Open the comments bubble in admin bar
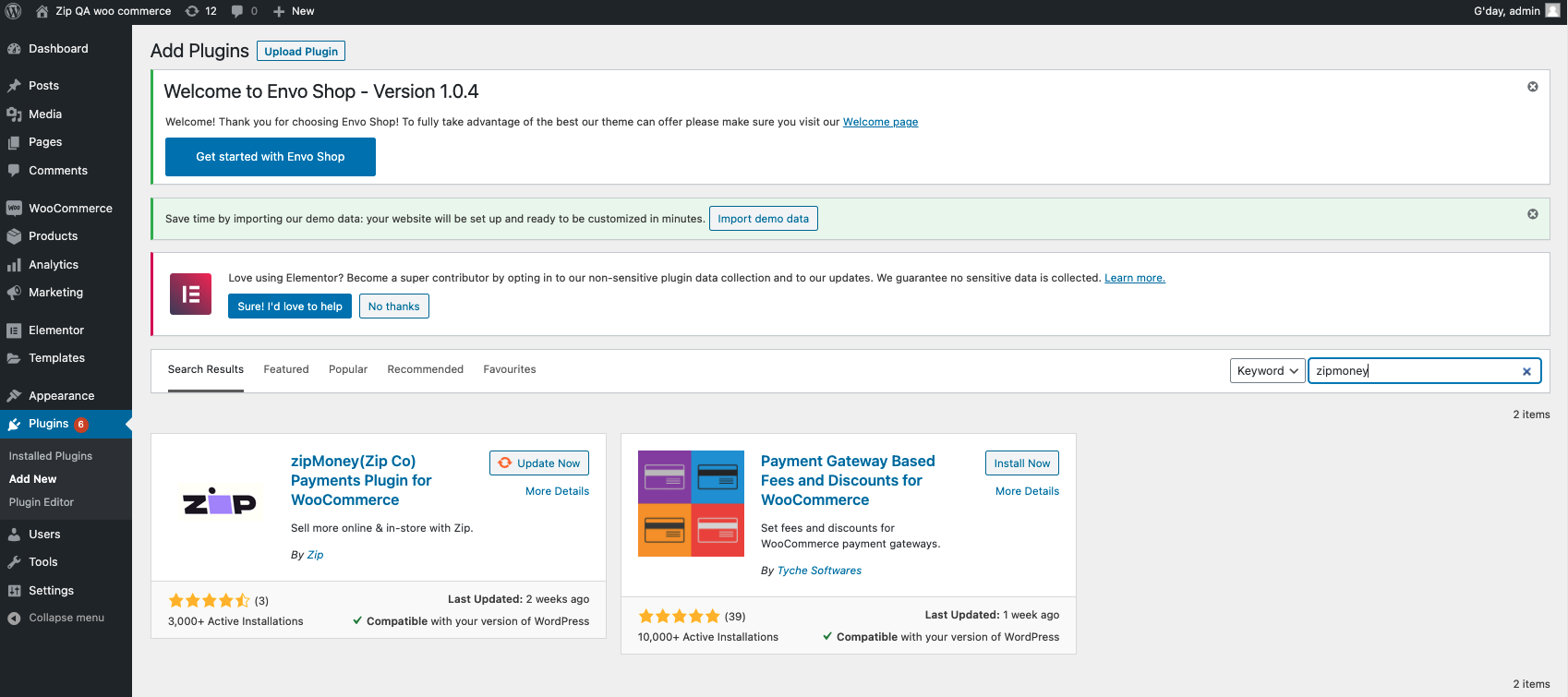 click(237, 11)
